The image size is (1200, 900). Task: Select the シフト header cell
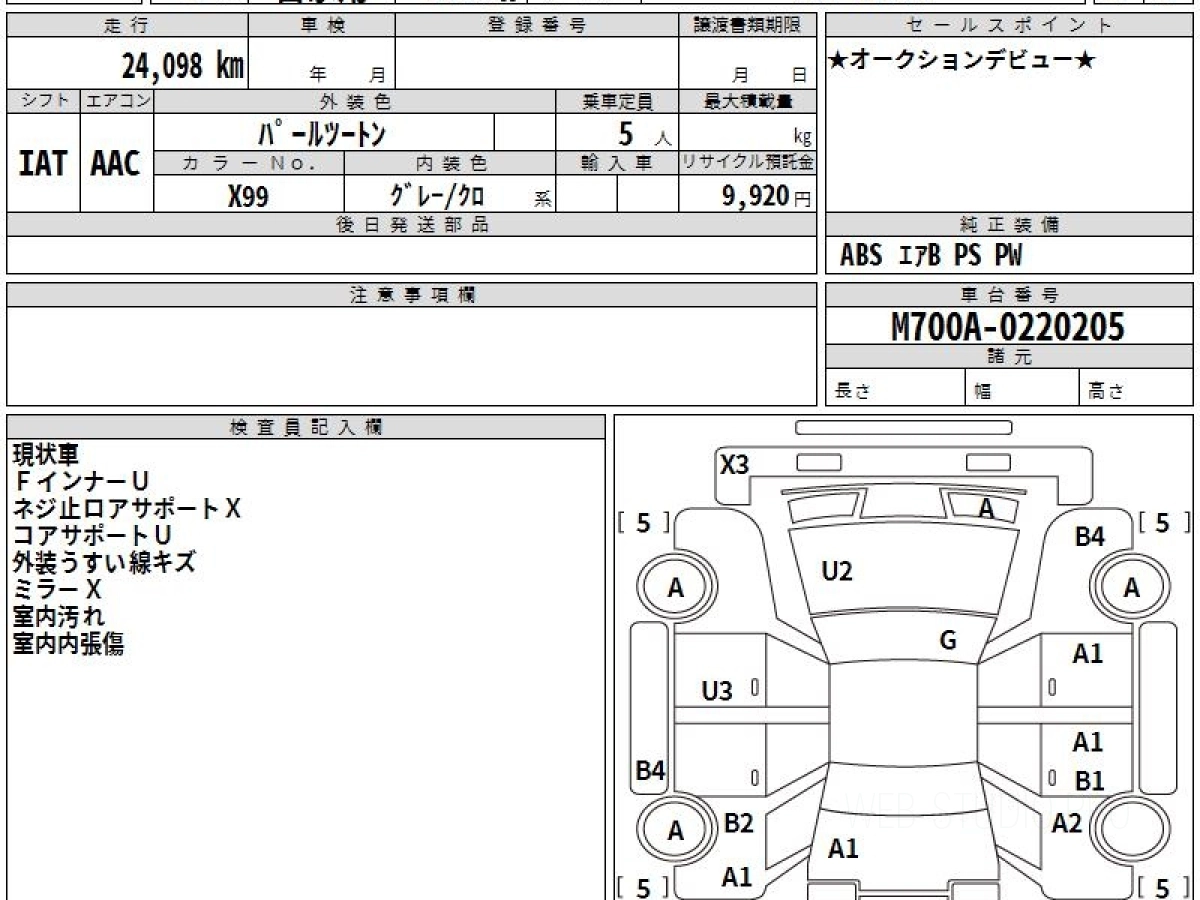tap(43, 101)
